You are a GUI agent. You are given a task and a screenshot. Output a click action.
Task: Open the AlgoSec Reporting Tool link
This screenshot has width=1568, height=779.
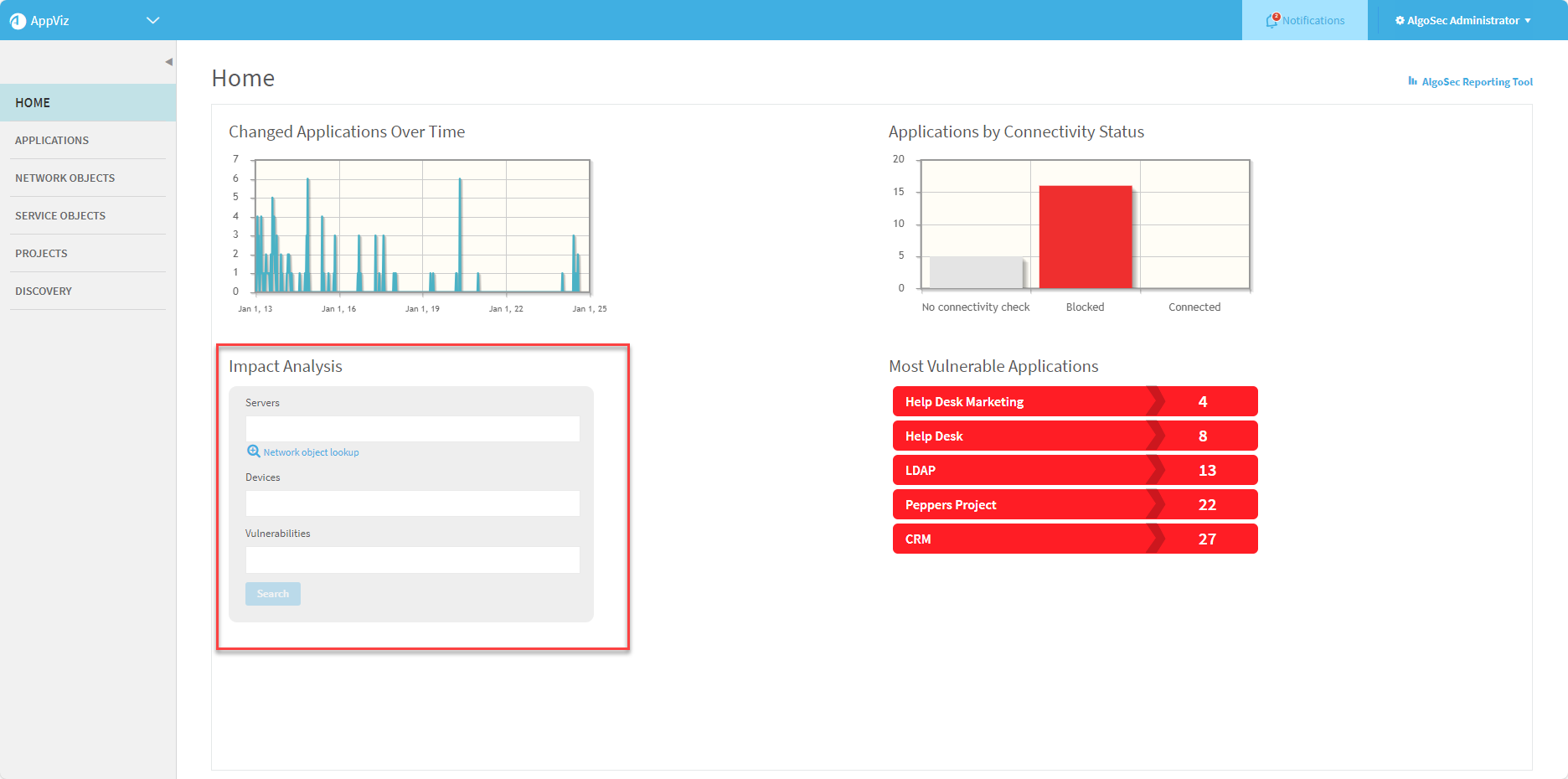(x=1477, y=82)
